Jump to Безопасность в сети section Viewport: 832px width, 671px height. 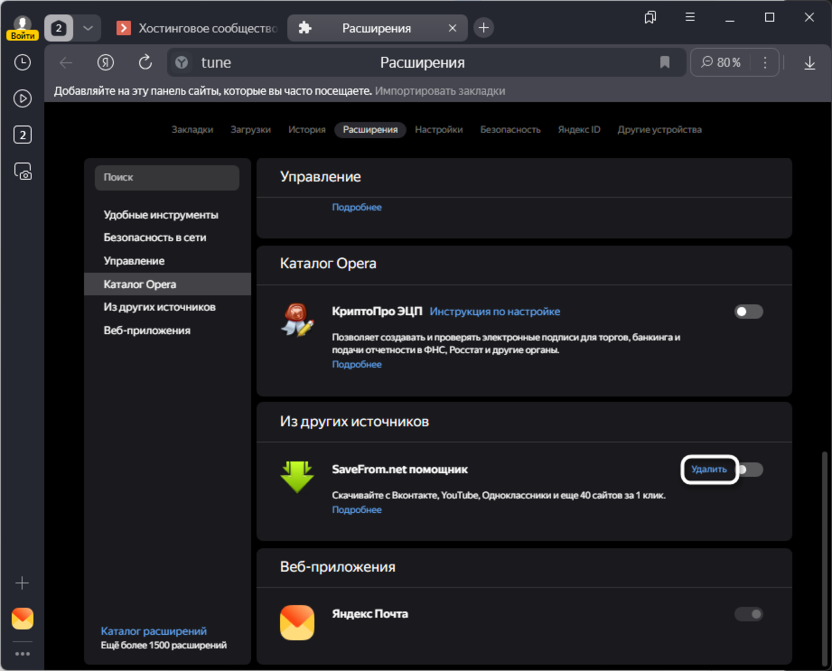pyautogui.click(x=155, y=238)
